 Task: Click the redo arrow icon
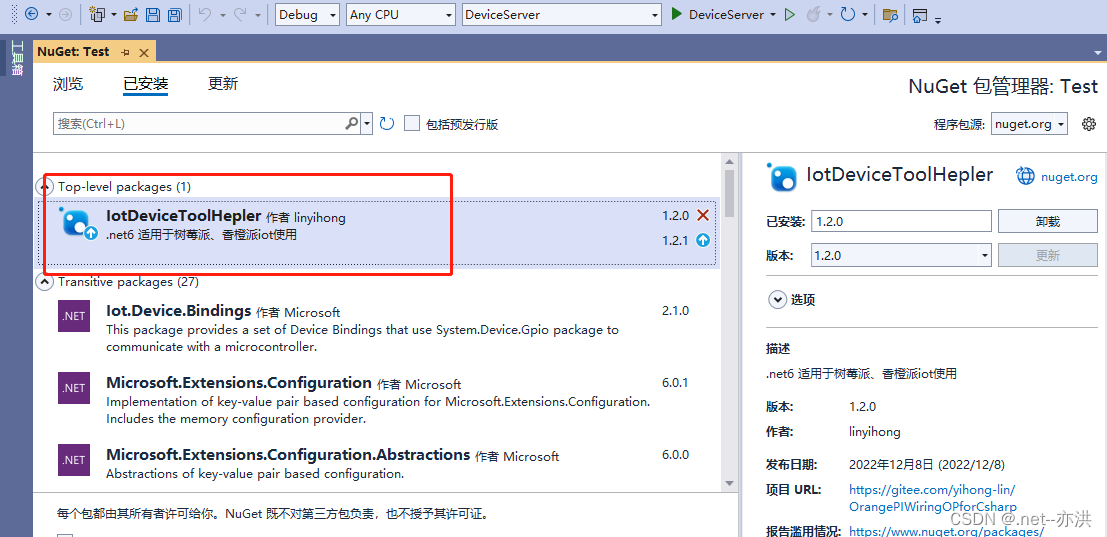click(240, 14)
